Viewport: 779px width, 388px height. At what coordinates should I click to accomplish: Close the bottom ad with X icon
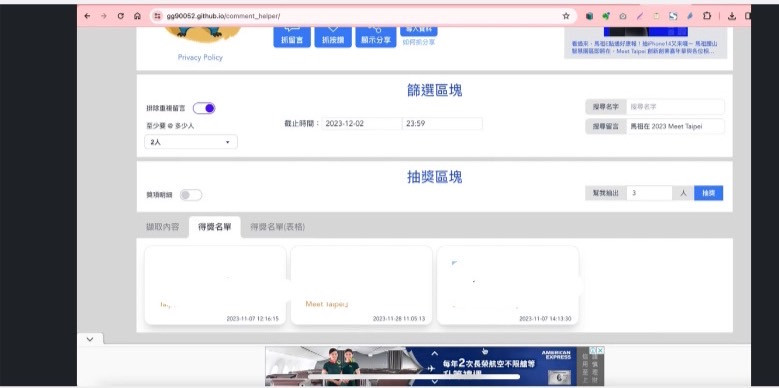click(x=601, y=350)
